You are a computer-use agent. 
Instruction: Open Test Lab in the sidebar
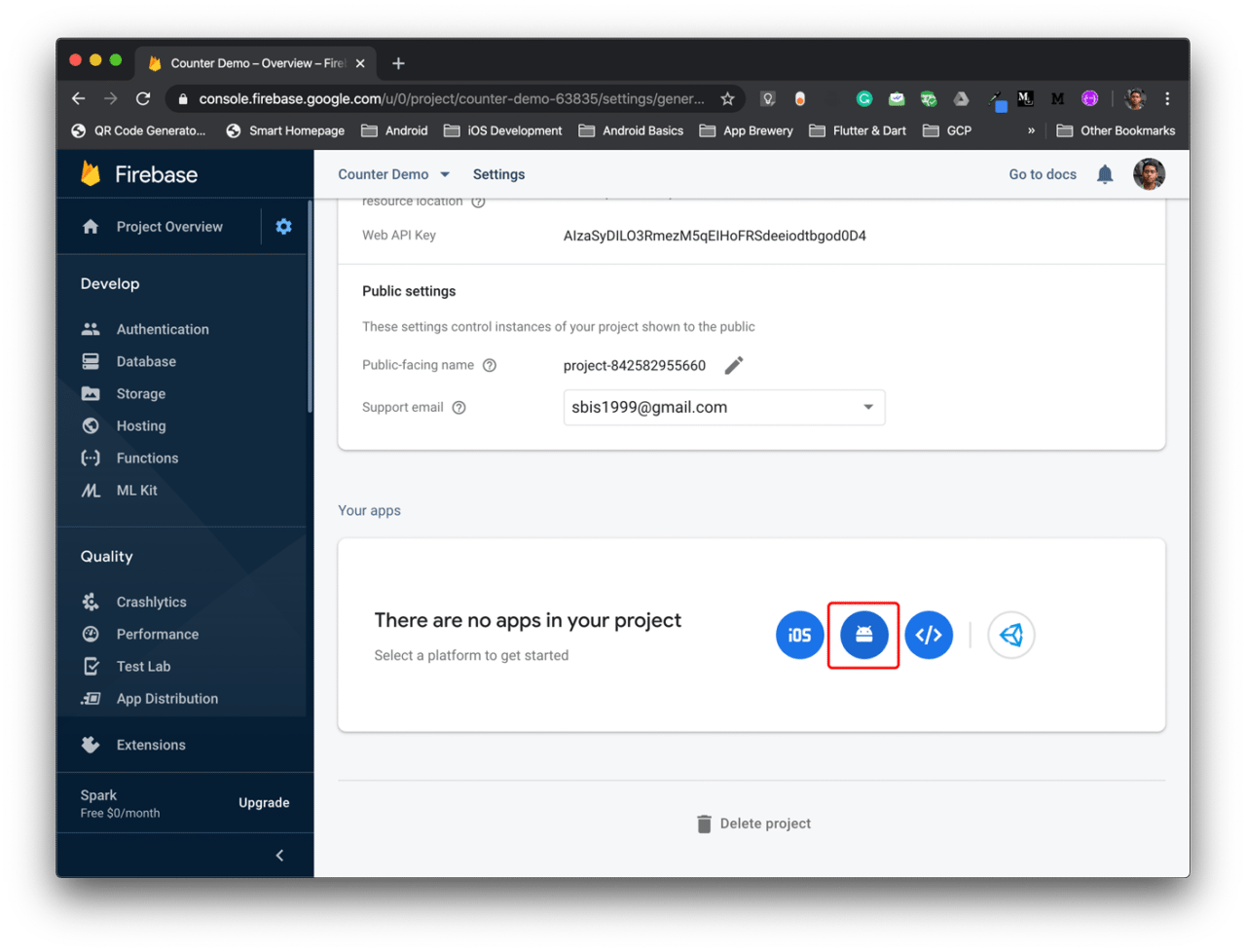pos(143,666)
